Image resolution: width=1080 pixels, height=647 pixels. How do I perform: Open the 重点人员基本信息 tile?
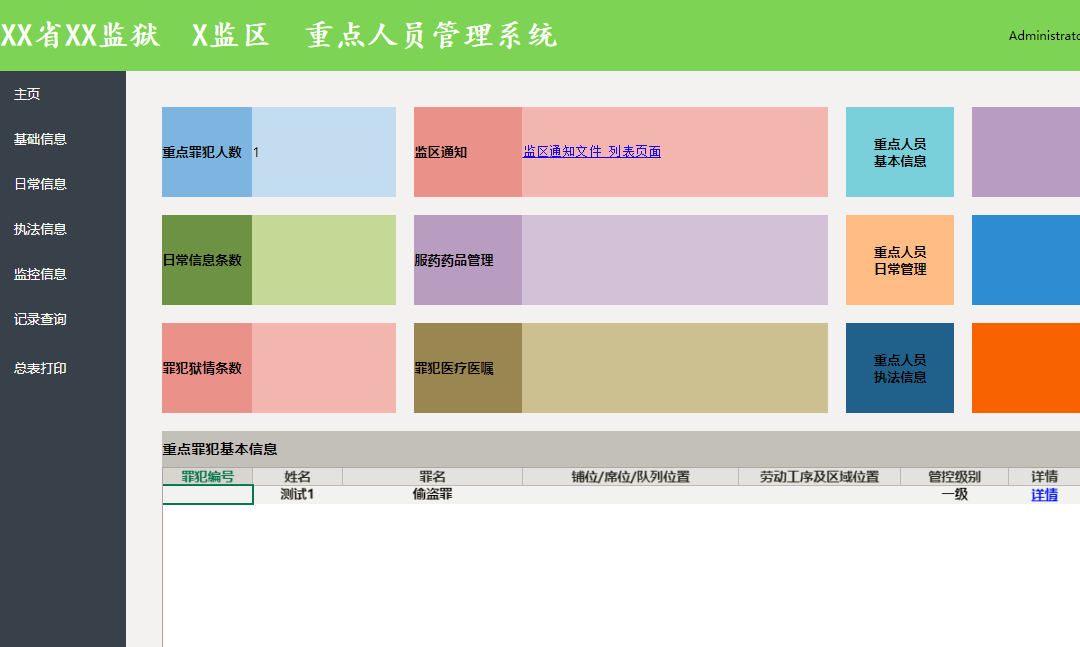[899, 152]
